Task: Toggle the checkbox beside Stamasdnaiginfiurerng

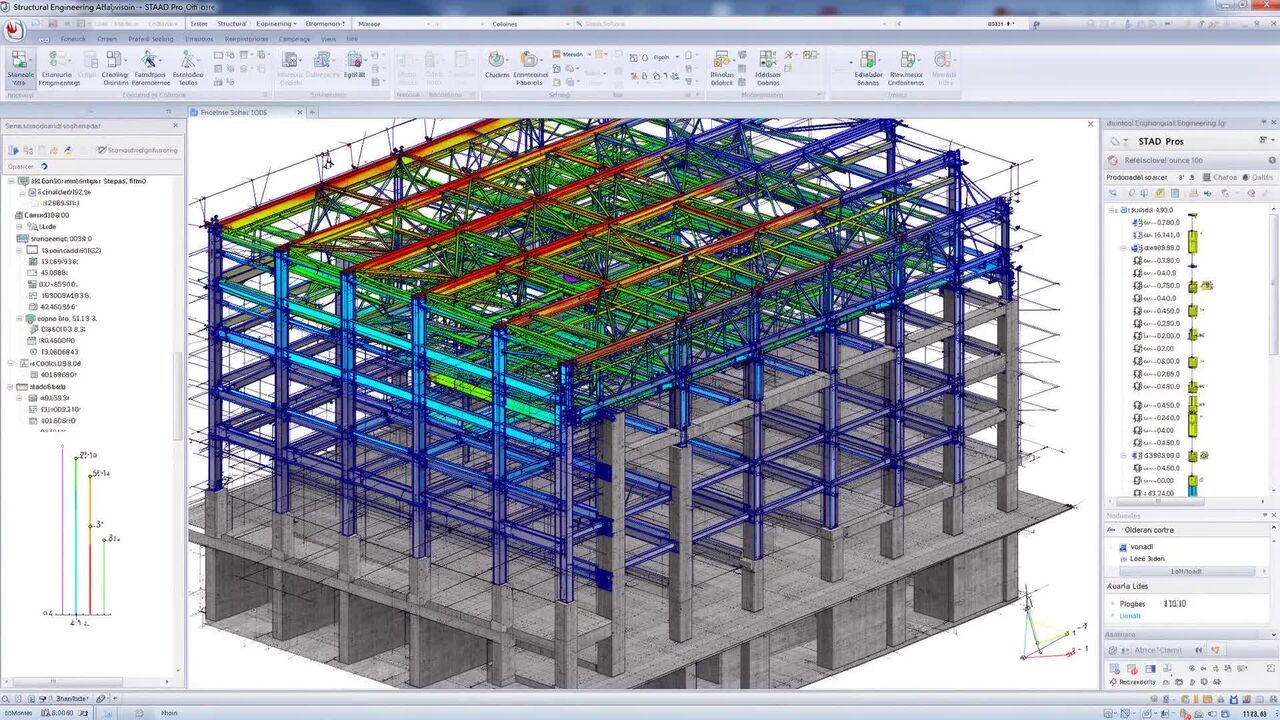Action: click(x=102, y=150)
